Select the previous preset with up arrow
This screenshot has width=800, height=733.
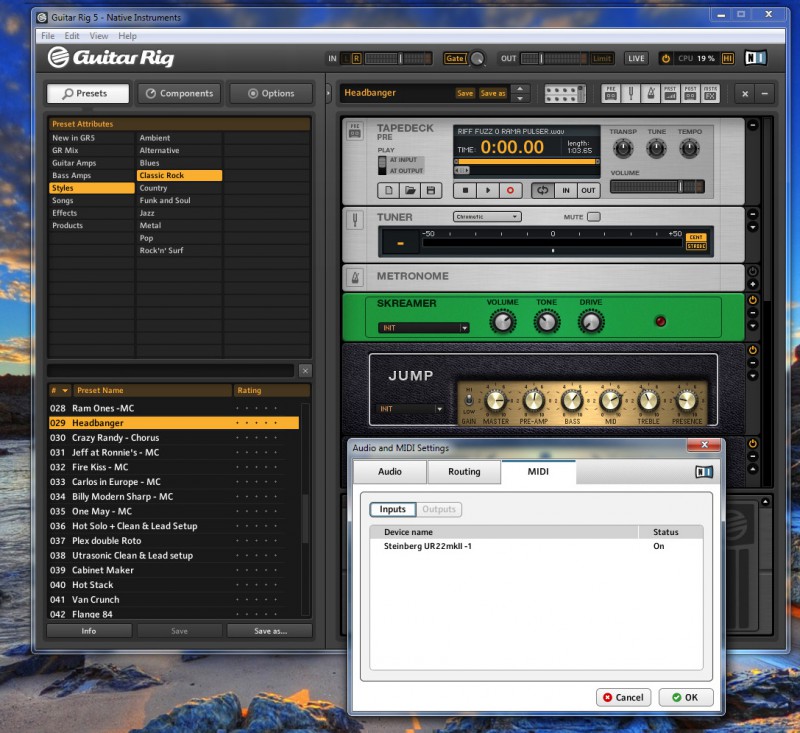tap(520, 89)
